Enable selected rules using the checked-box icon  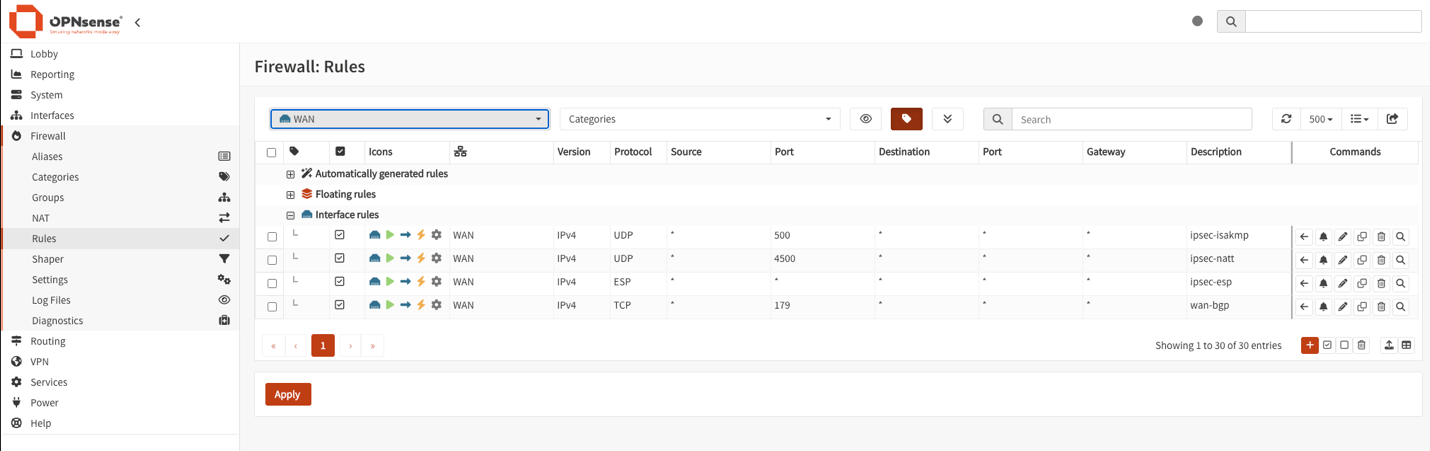(1327, 345)
